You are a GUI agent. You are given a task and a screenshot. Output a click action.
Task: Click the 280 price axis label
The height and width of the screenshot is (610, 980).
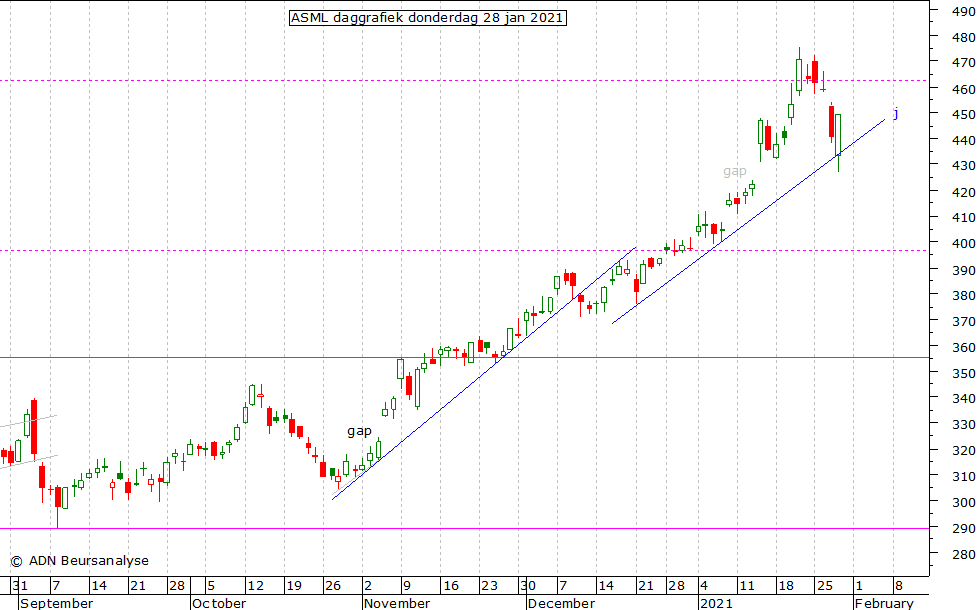[964, 554]
